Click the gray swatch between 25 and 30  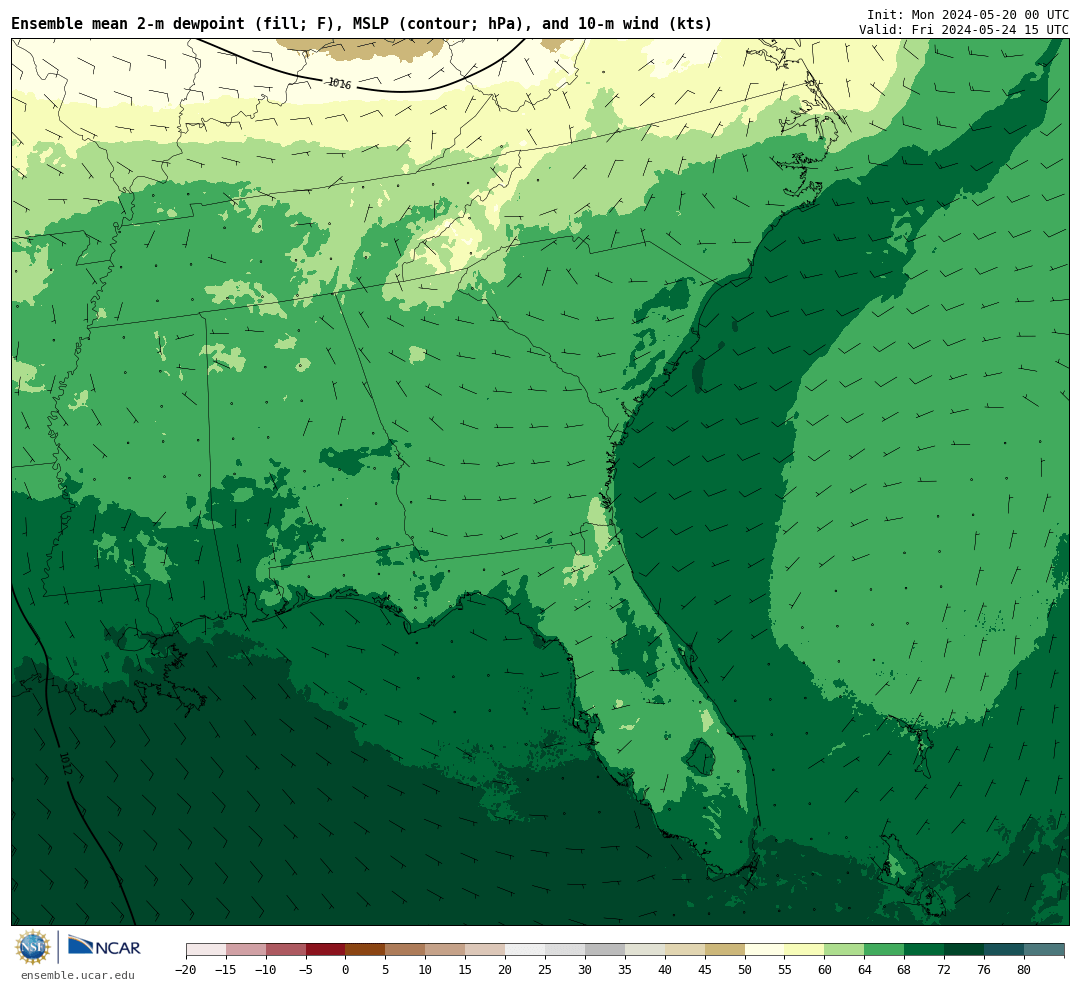pos(565,950)
